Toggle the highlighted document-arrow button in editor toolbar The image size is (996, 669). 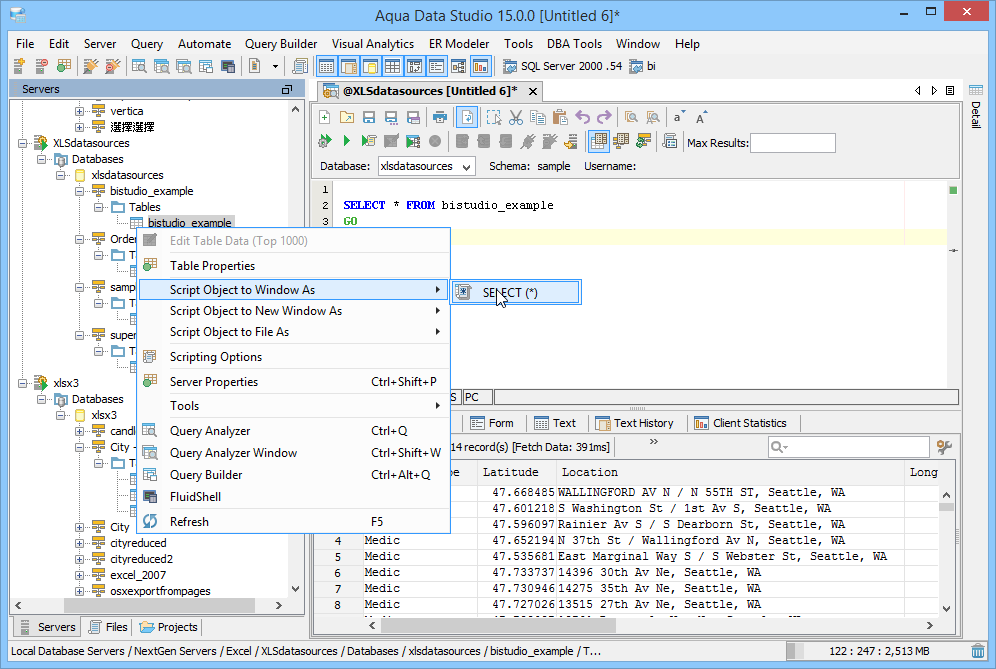click(x=467, y=117)
